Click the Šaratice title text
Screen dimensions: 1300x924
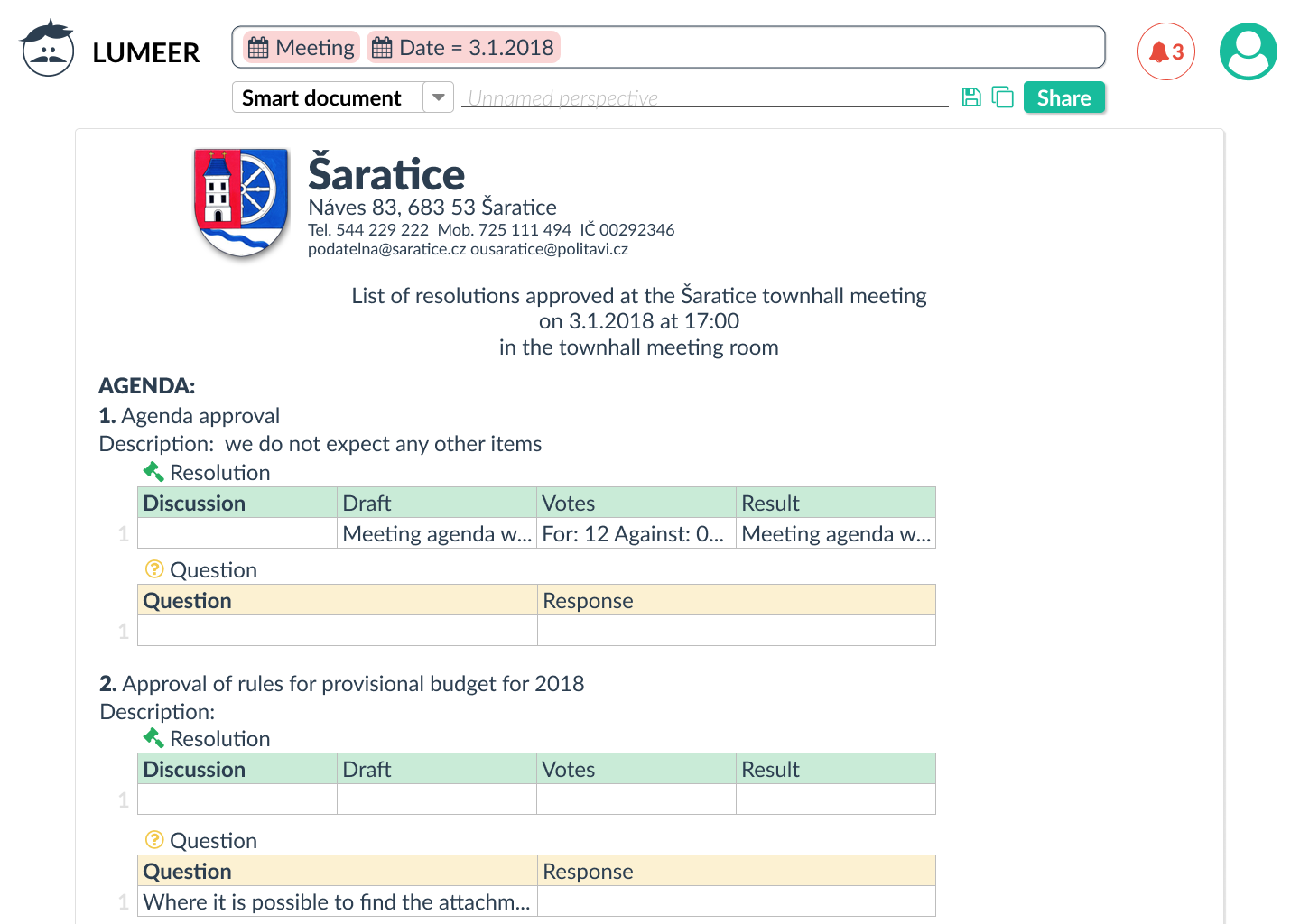386,173
